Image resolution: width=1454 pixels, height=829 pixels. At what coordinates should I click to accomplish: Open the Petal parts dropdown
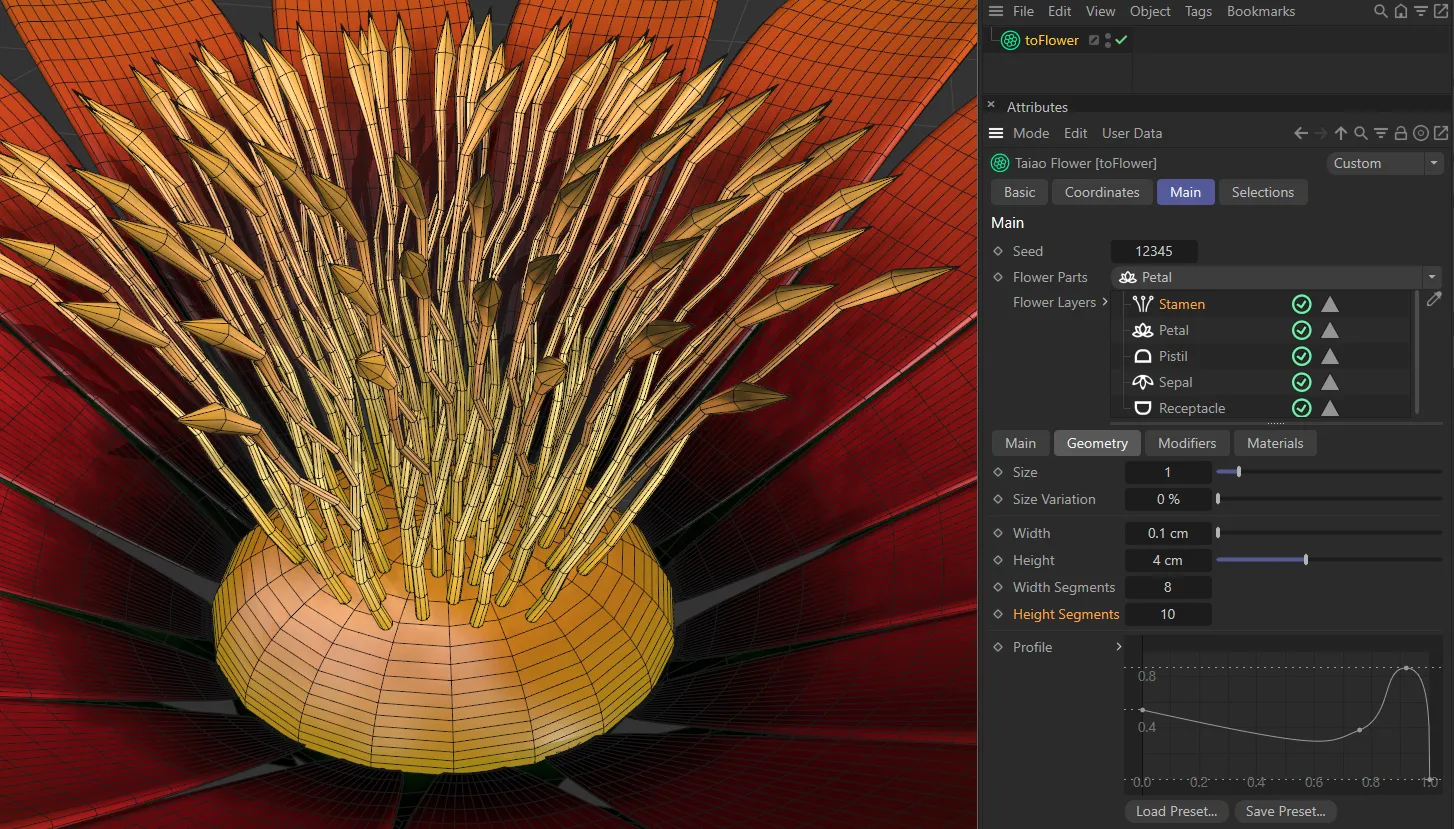pyautogui.click(x=1432, y=277)
